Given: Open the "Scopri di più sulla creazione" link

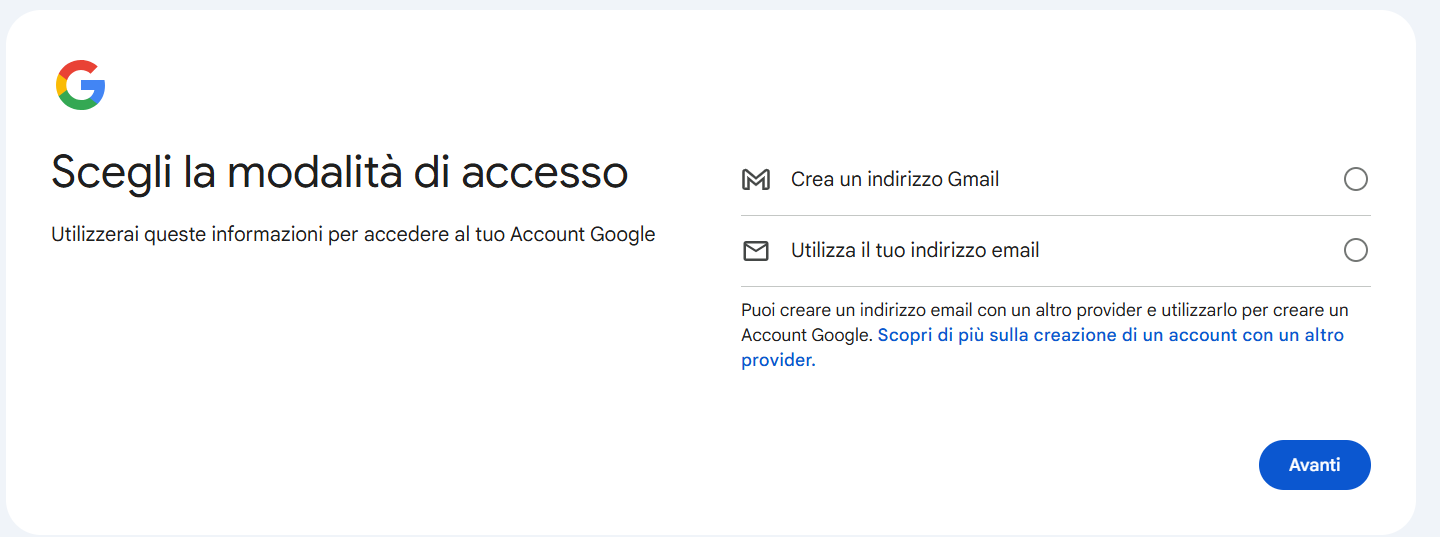Looking at the screenshot, I should pyautogui.click(x=1110, y=335).
